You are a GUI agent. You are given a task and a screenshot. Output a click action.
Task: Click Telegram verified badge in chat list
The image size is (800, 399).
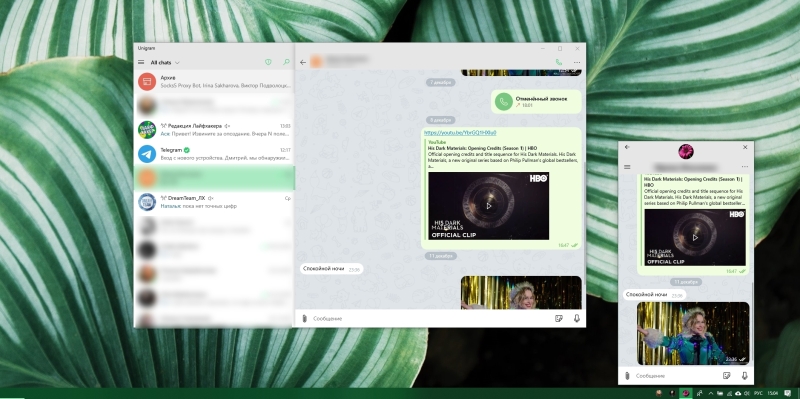pos(187,150)
